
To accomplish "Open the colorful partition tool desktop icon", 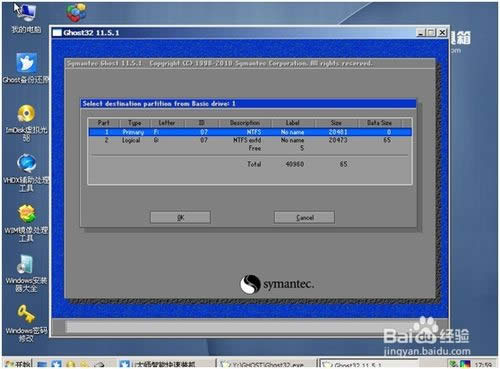I will coord(76,12).
